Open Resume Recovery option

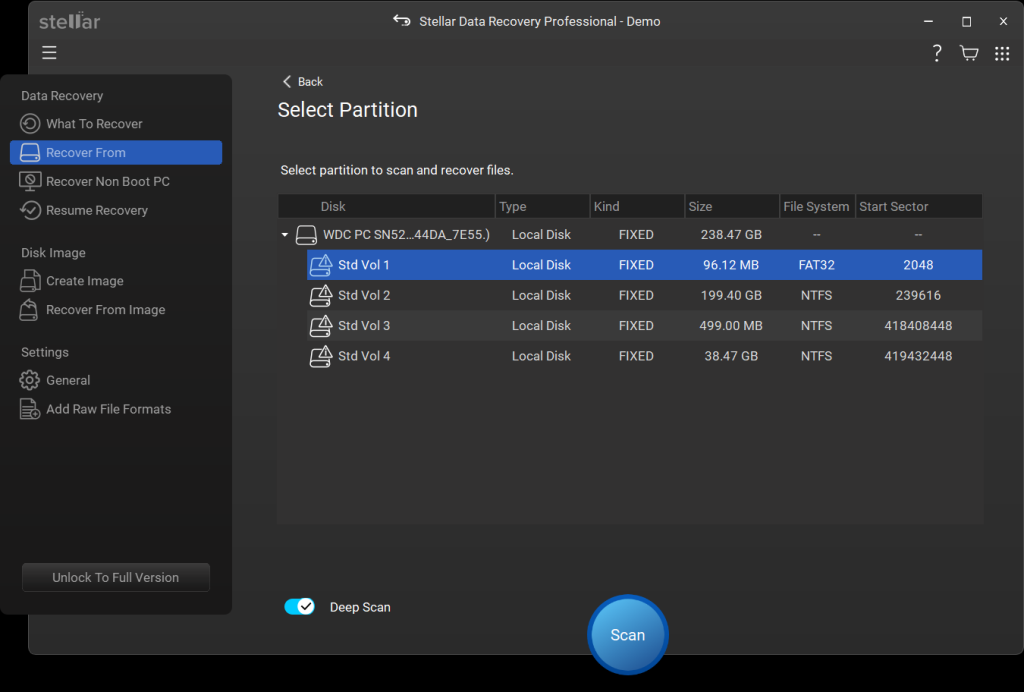[116, 210]
